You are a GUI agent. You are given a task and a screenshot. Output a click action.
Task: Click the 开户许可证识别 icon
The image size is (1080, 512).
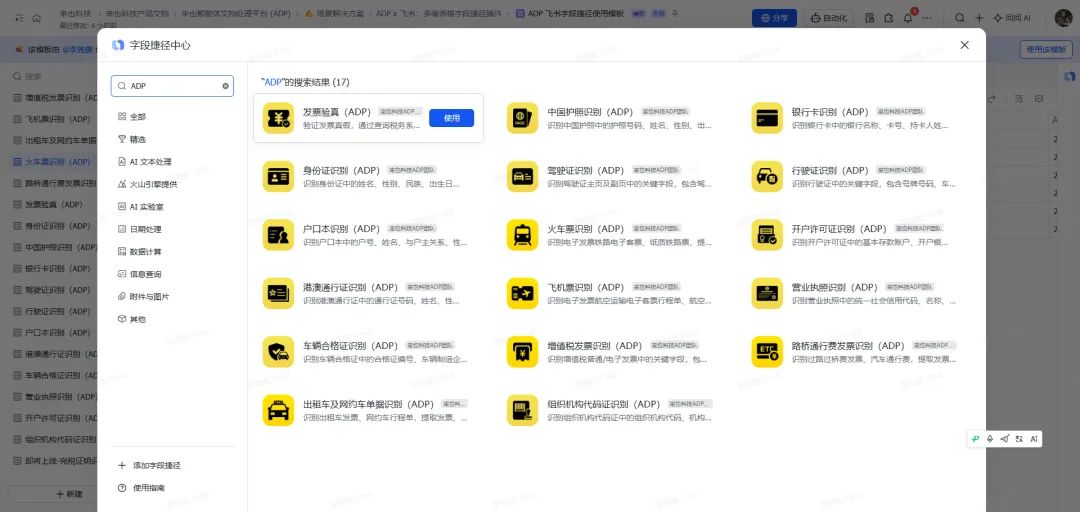click(x=767, y=235)
